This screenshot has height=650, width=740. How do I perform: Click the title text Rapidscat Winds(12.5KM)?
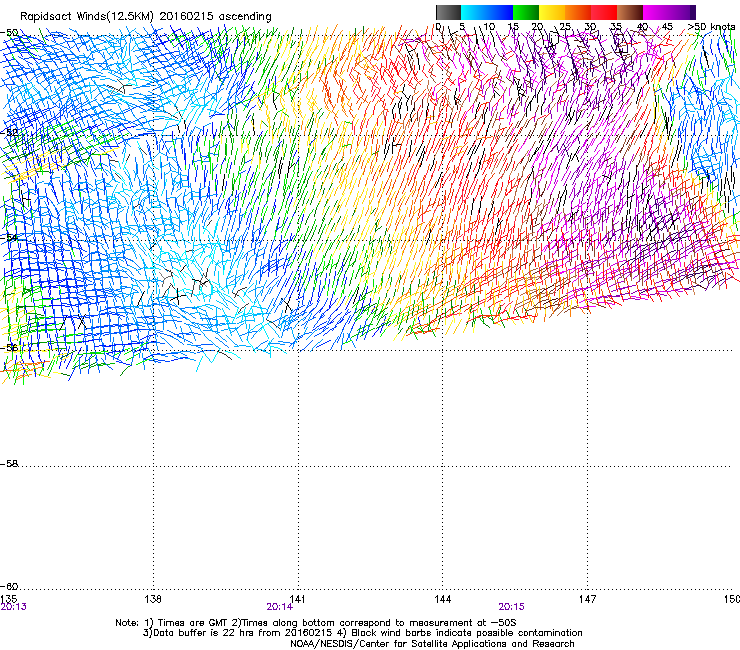[x=87, y=17]
